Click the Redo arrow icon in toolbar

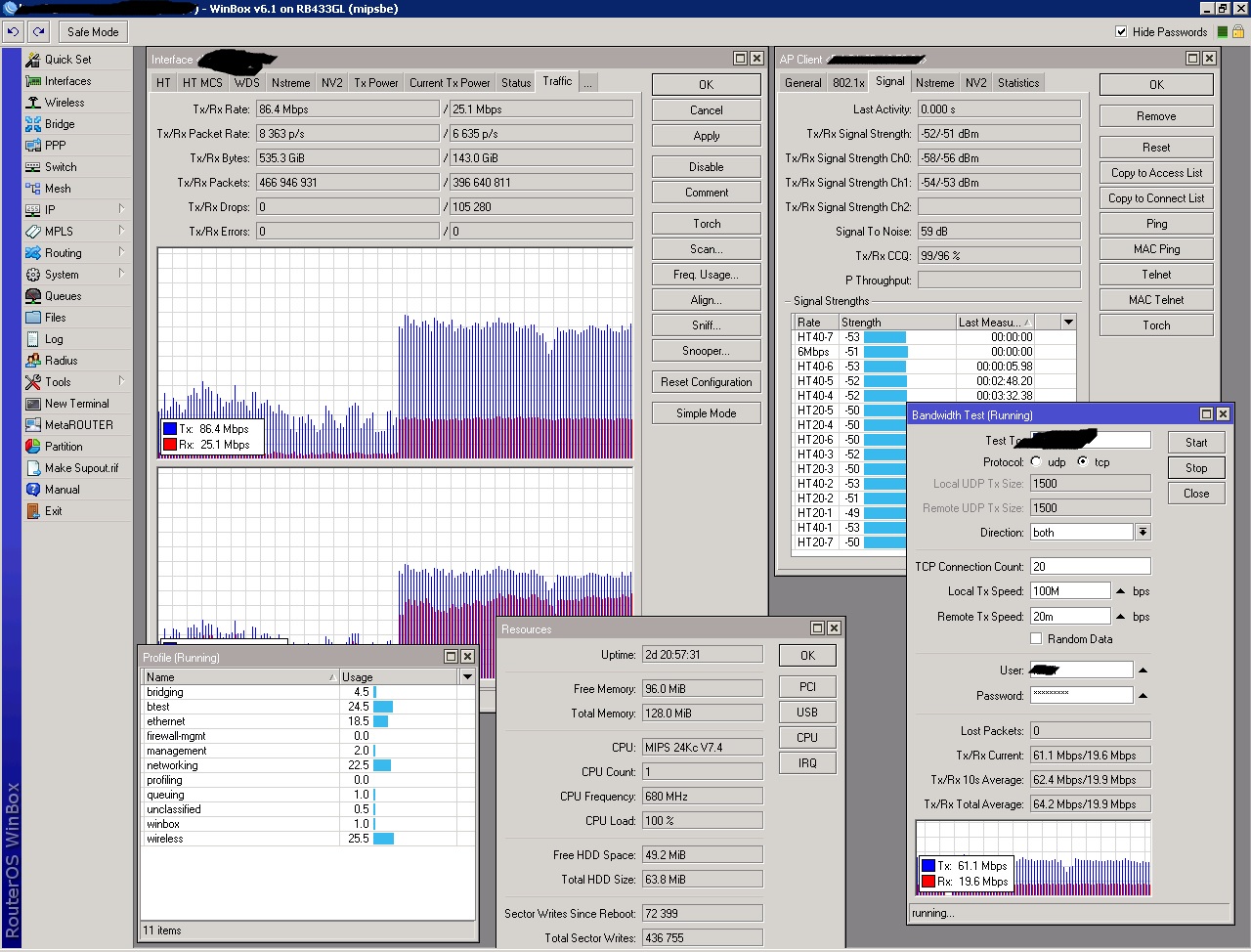tap(38, 31)
